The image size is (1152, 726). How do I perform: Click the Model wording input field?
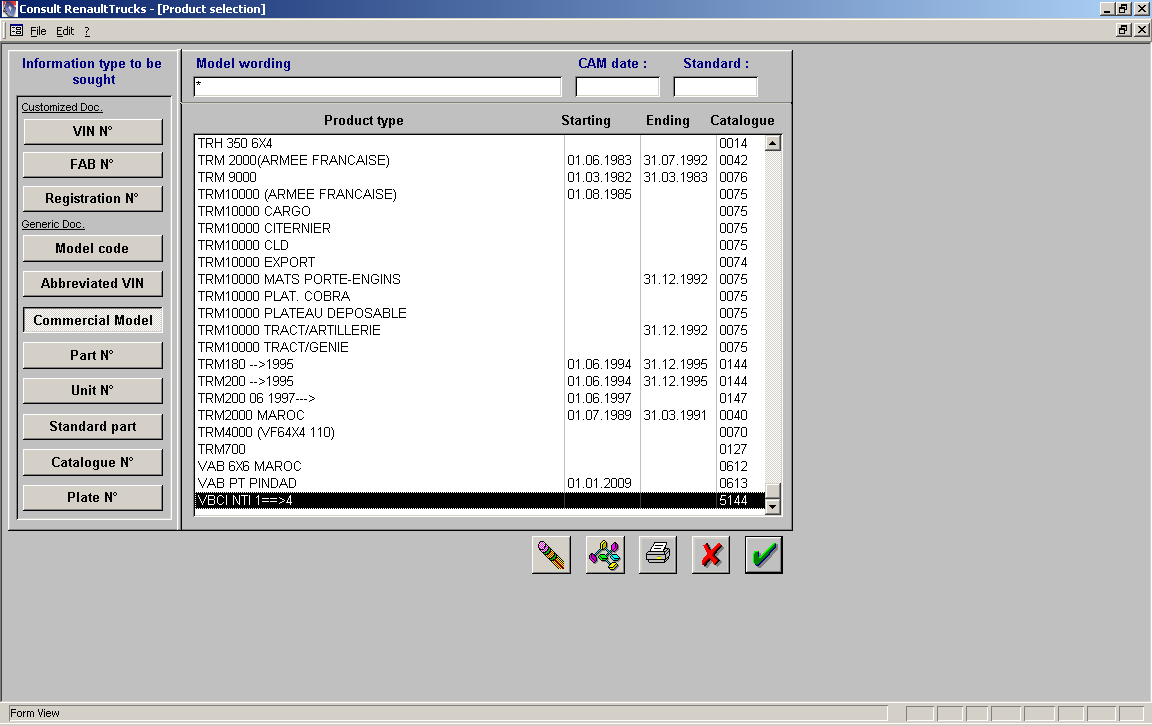378,87
